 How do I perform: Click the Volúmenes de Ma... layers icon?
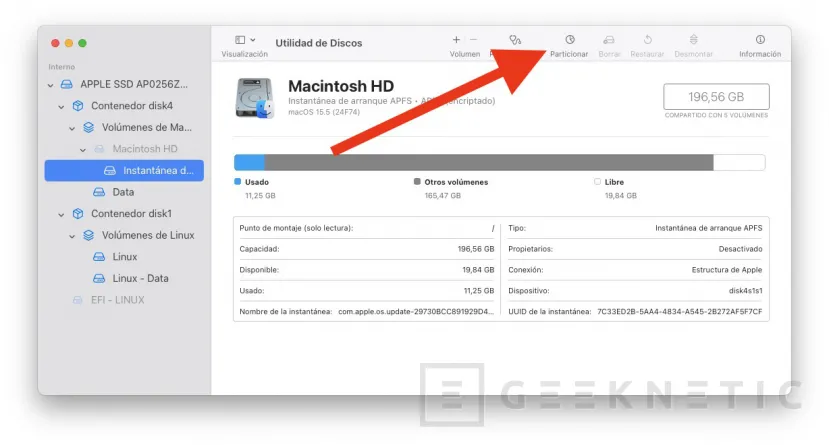pos(89,127)
